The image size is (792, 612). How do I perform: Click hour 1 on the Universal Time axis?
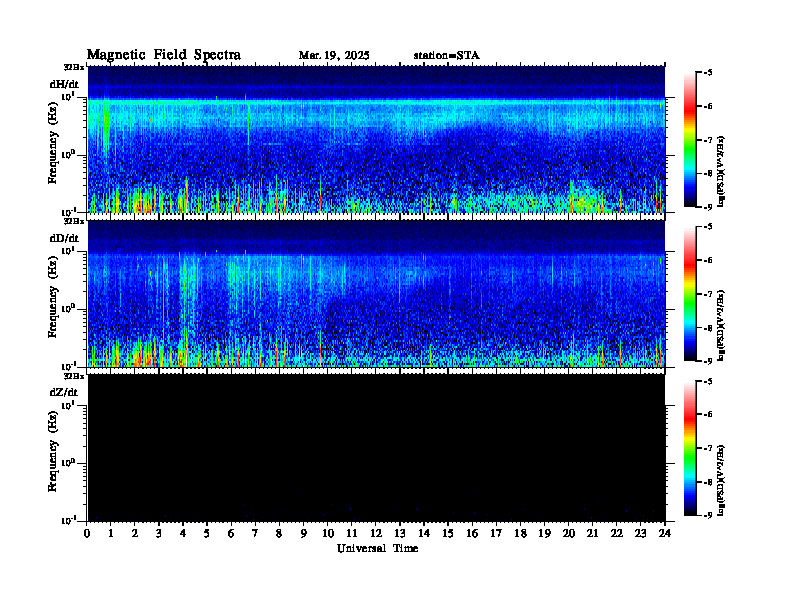point(111,533)
